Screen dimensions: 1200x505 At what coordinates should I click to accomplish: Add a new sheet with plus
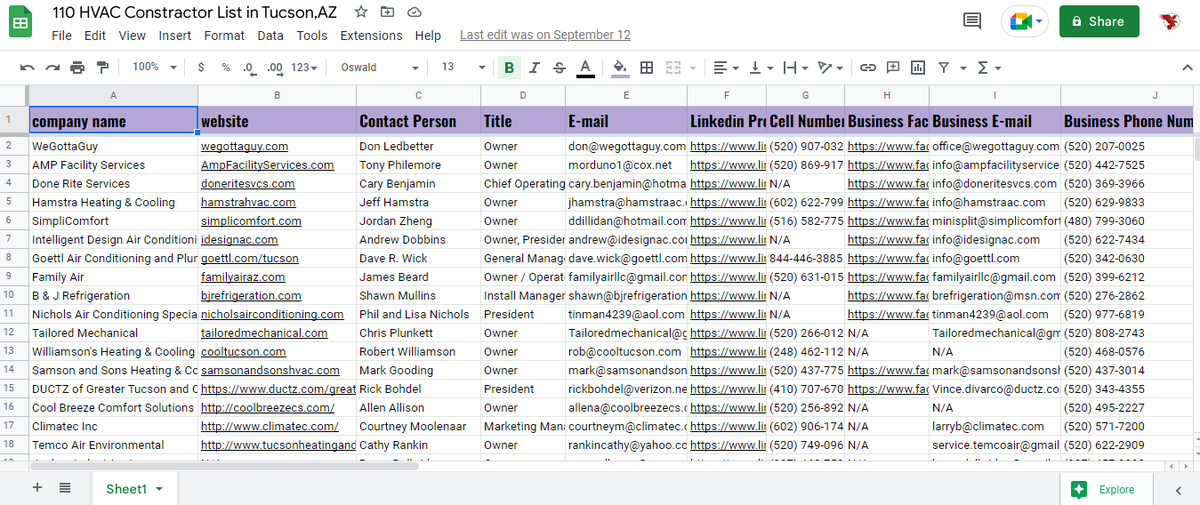click(x=37, y=488)
